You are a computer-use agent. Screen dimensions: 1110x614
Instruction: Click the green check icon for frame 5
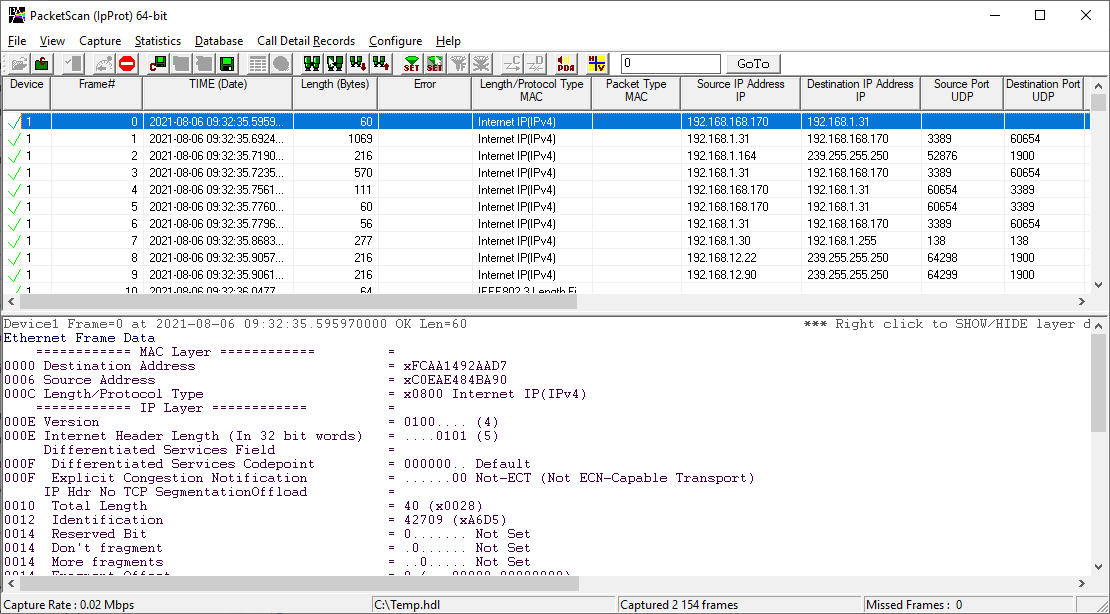pyautogui.click(x=13, y=207)
